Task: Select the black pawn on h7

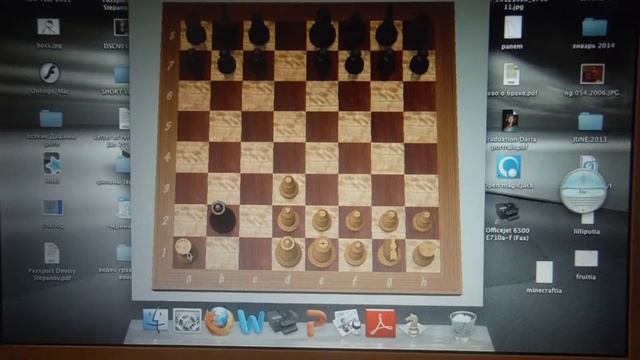Action: coord(419,62)
